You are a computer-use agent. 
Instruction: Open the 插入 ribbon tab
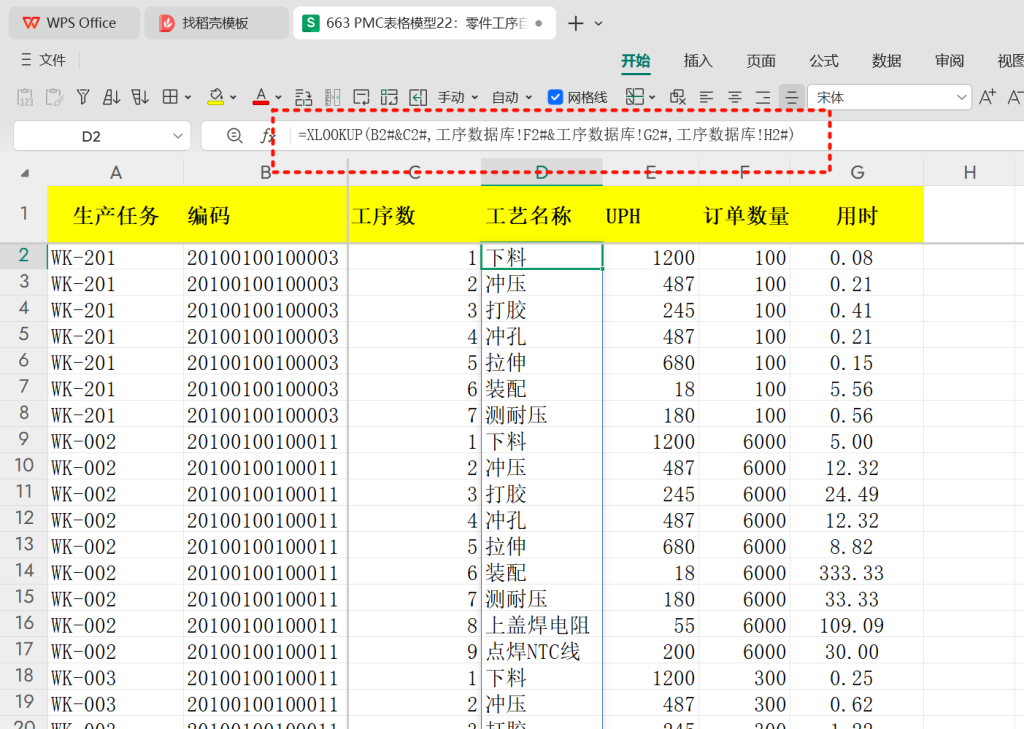point(698,61)
